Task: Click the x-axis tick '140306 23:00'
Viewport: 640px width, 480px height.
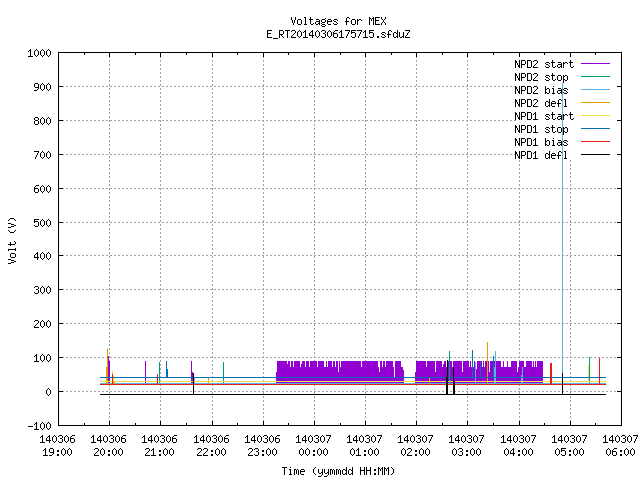Action: (x=262, y=446)
